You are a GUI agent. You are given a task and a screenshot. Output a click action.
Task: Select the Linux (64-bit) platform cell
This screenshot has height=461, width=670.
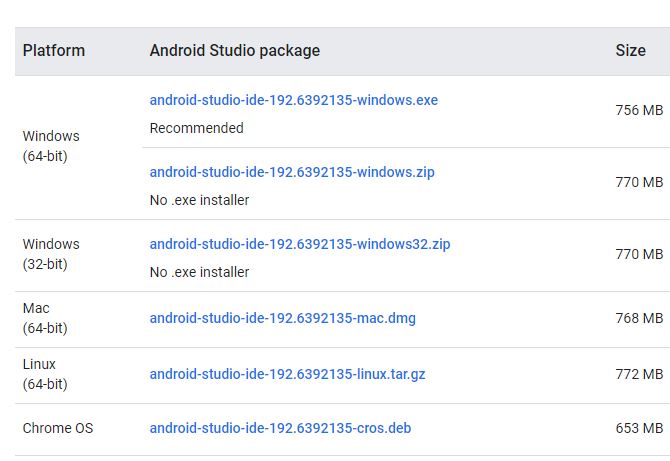[45, 374]
